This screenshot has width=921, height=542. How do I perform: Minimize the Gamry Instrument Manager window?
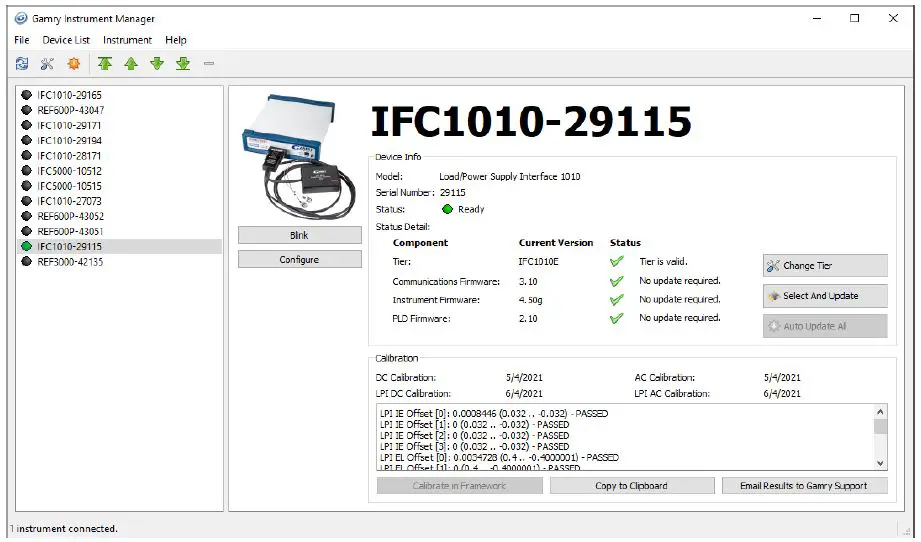pyautogui.click(x=816, y=18)
